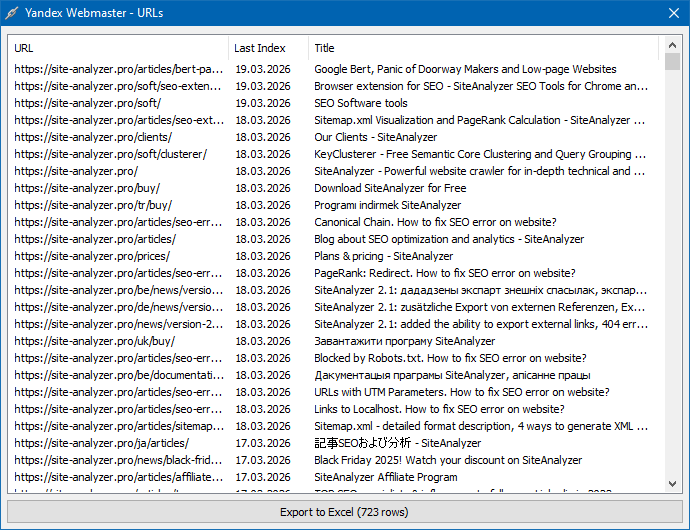Click URL https://site-analyzer.pro/buy/

tap(87, 188)
